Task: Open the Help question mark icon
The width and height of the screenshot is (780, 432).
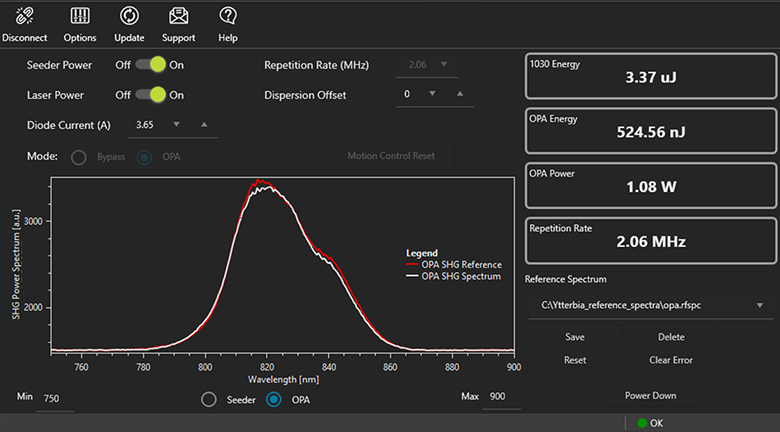Action: (228, 16)
